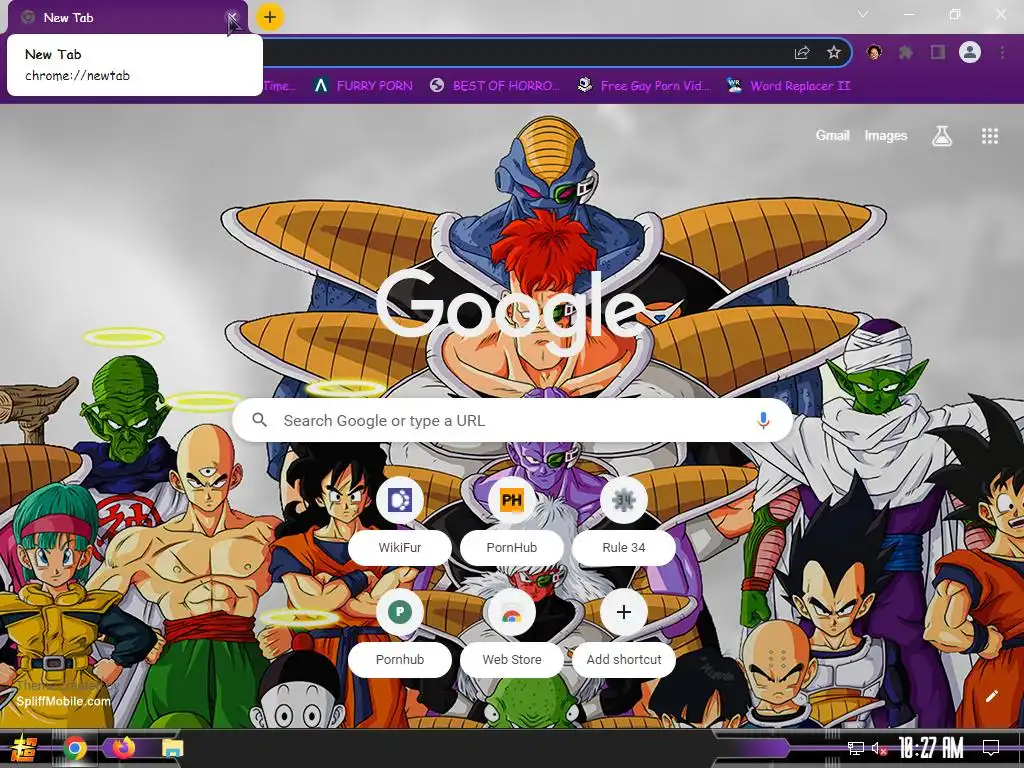This screenshot has height=768, width=1024.
Task: Select the New Tab browser tab
Action: [x=127, y=18]
